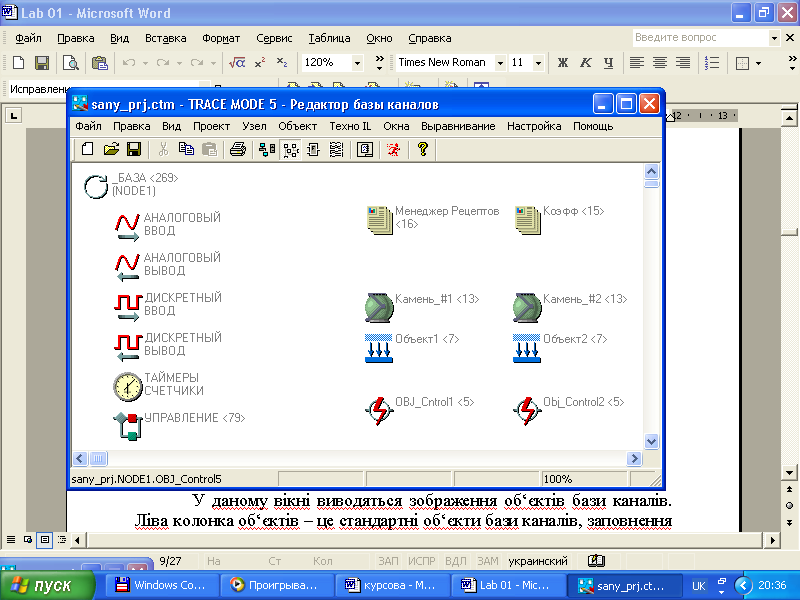Open TRACE MODE Выравнивание menu
This screenshot has width=800, height=600.
coord(458,126)
